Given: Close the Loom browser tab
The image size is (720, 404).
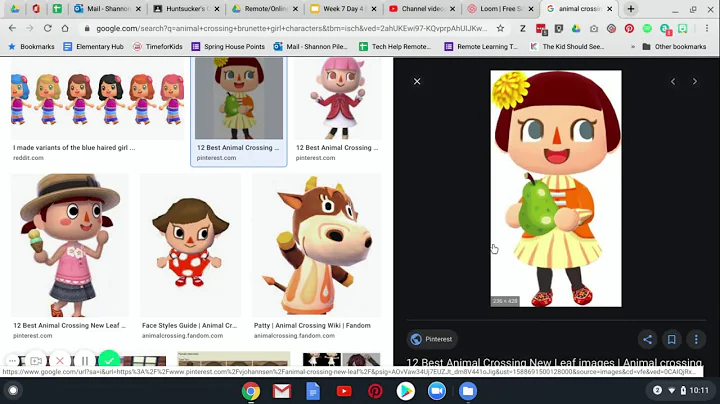Looking at the screenshot, I should pyautogui.click(x=531, y=9).
